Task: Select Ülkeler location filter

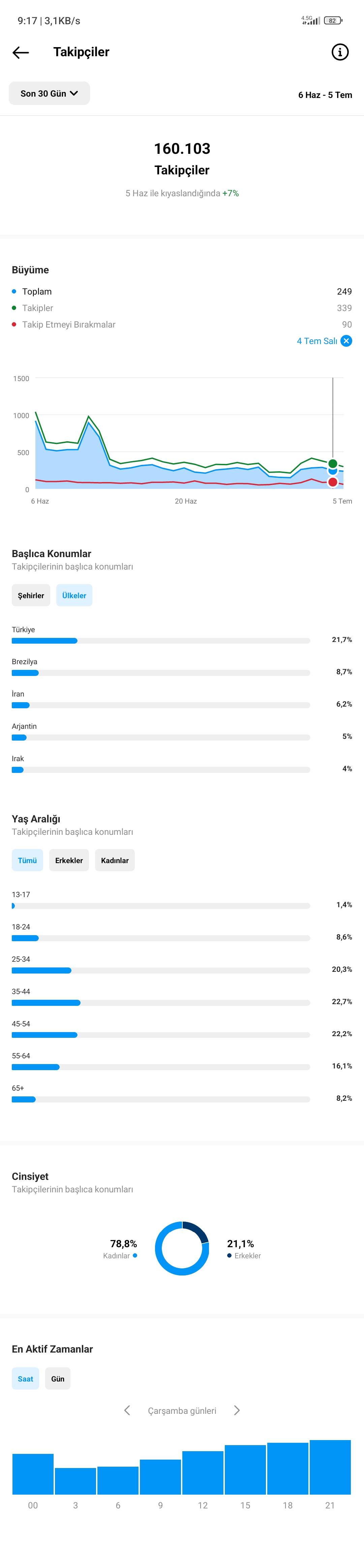Action: 74,595
